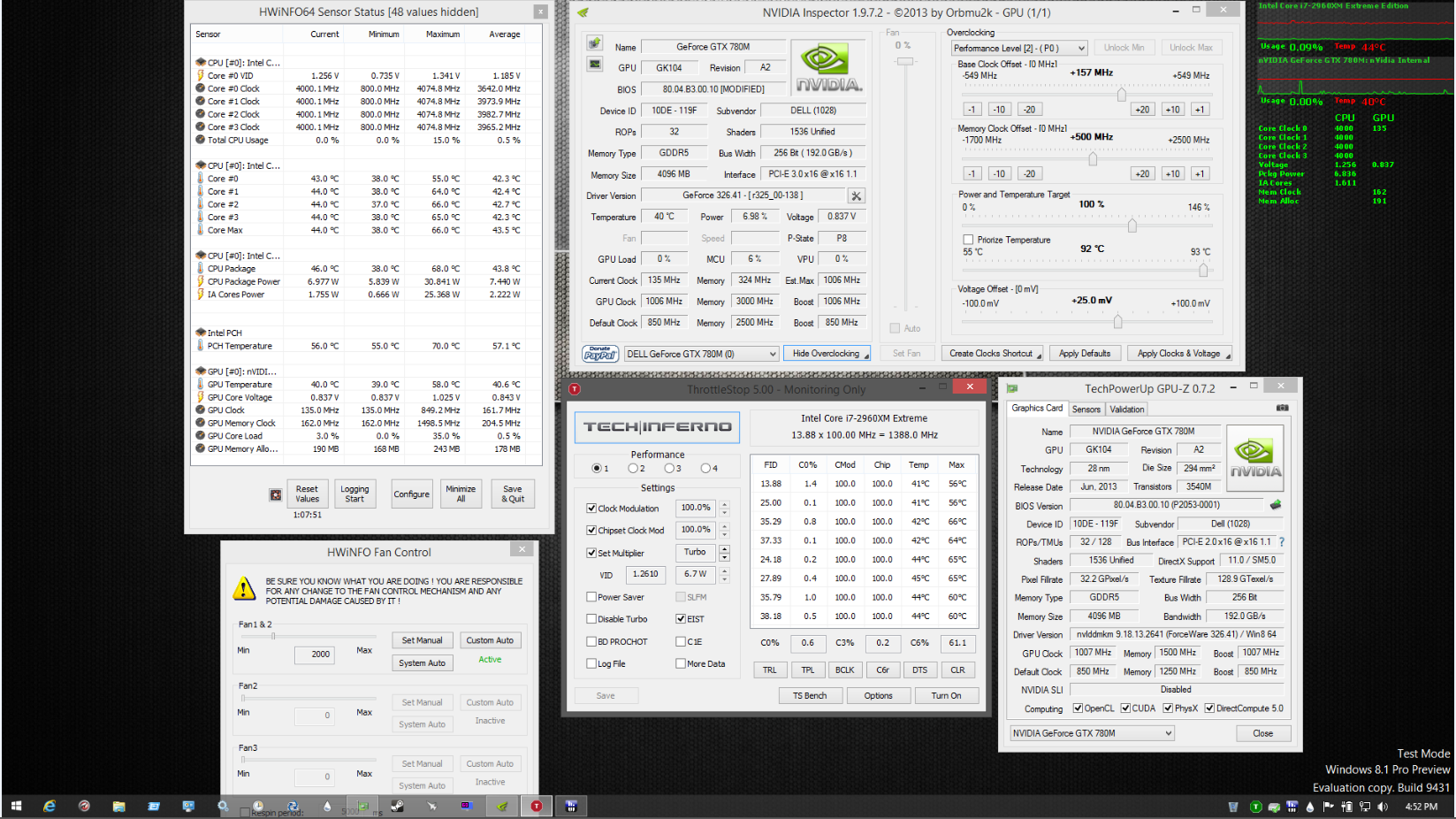Select the Graphics Card tab in GPU-Z
1456x819 pixels.
pyautogui.click(x=1037, y=409)
